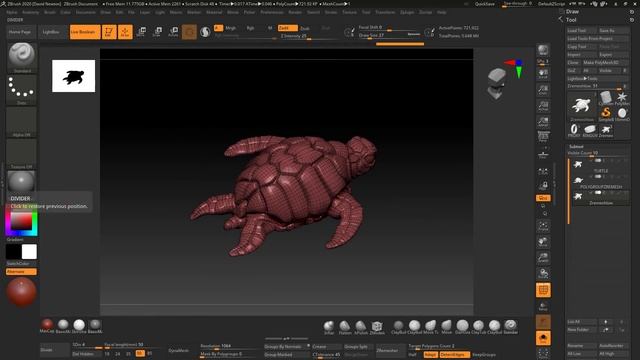
Task: Toggle the DetectEdges option
Action: 454,355
